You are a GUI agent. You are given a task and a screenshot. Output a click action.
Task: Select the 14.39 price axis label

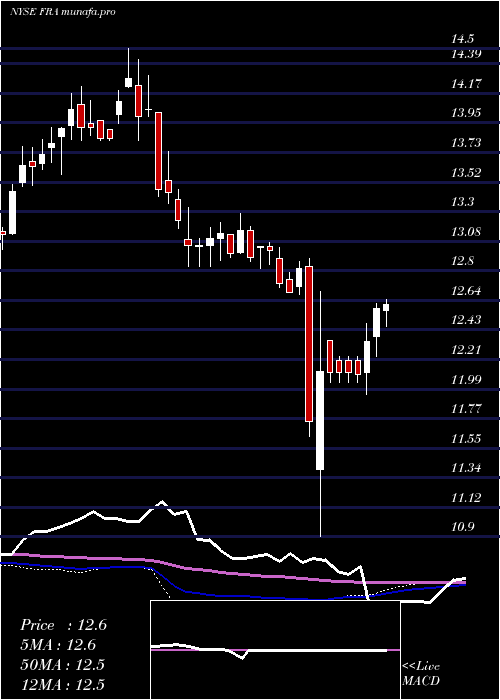coord(466,54)
